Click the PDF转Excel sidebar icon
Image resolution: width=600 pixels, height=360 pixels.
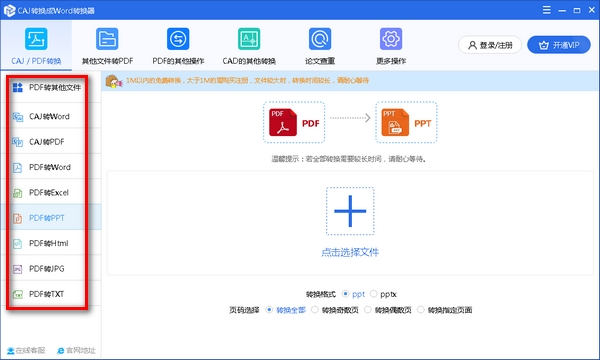18,193
